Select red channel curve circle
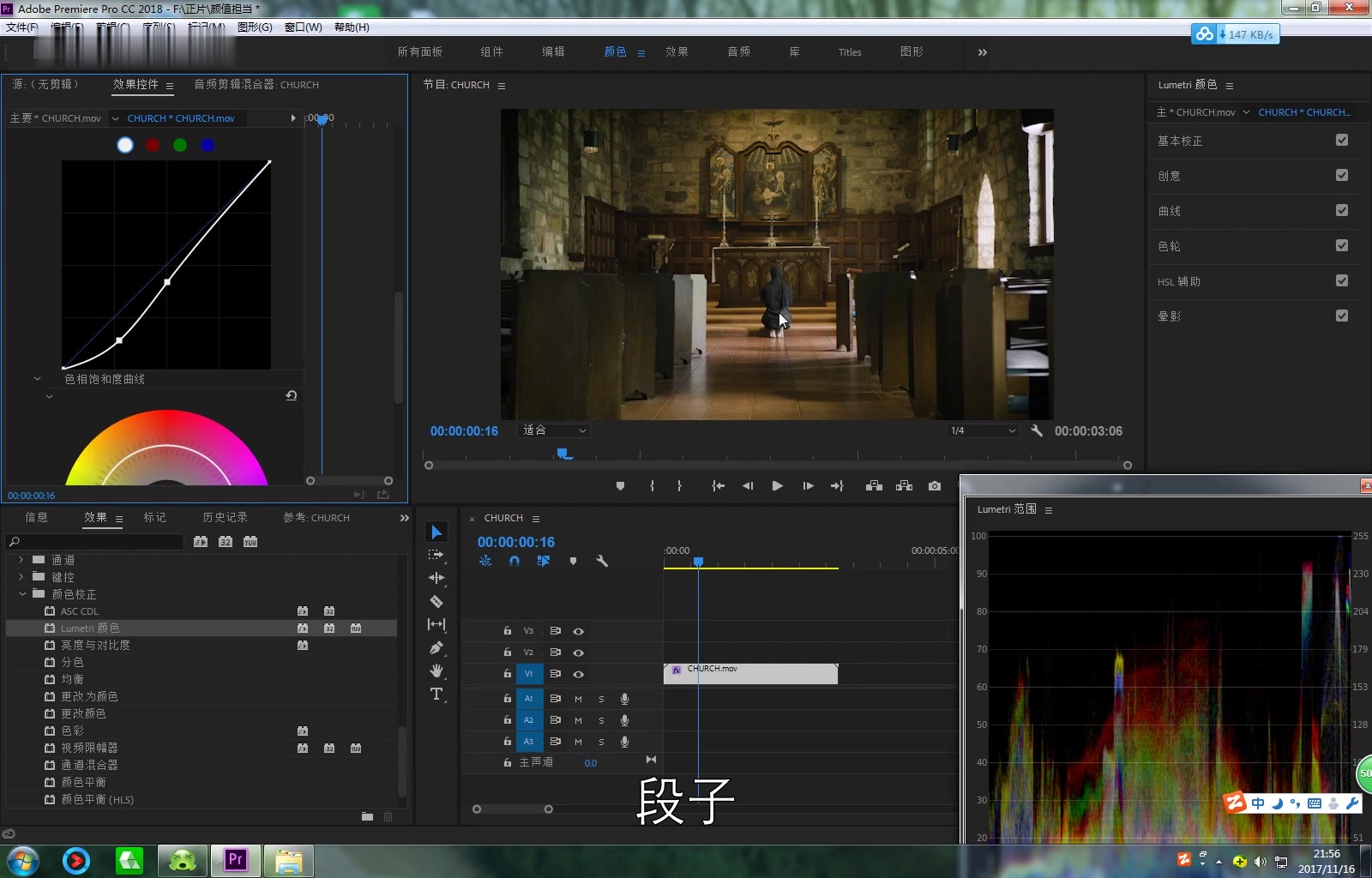This screenshot has height=878, width=1372. (x=153, y=145)
